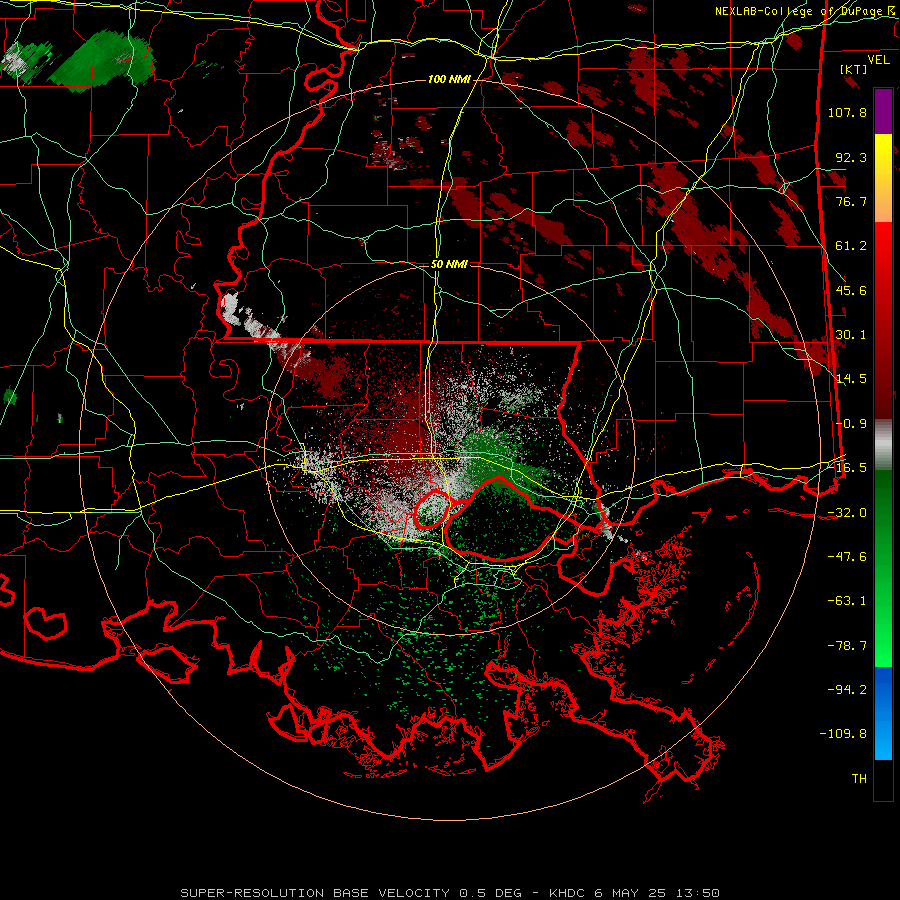Click the Super-Resolution Base Velocity caption

coord(449,893)
